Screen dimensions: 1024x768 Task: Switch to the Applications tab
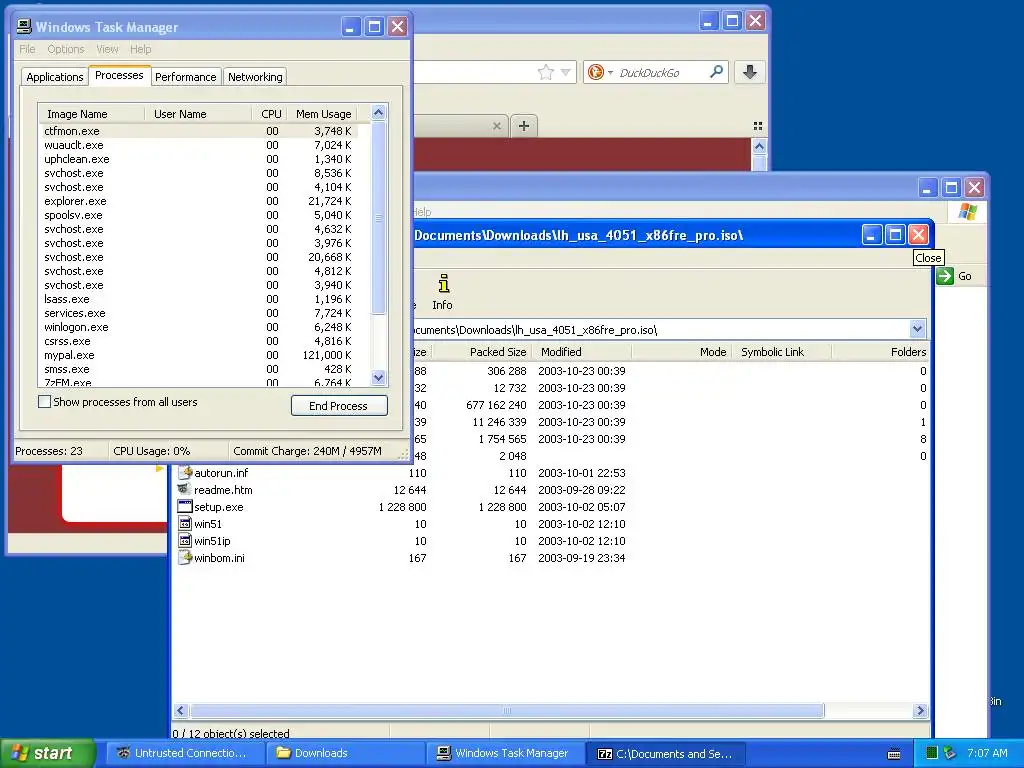[55, 77]
